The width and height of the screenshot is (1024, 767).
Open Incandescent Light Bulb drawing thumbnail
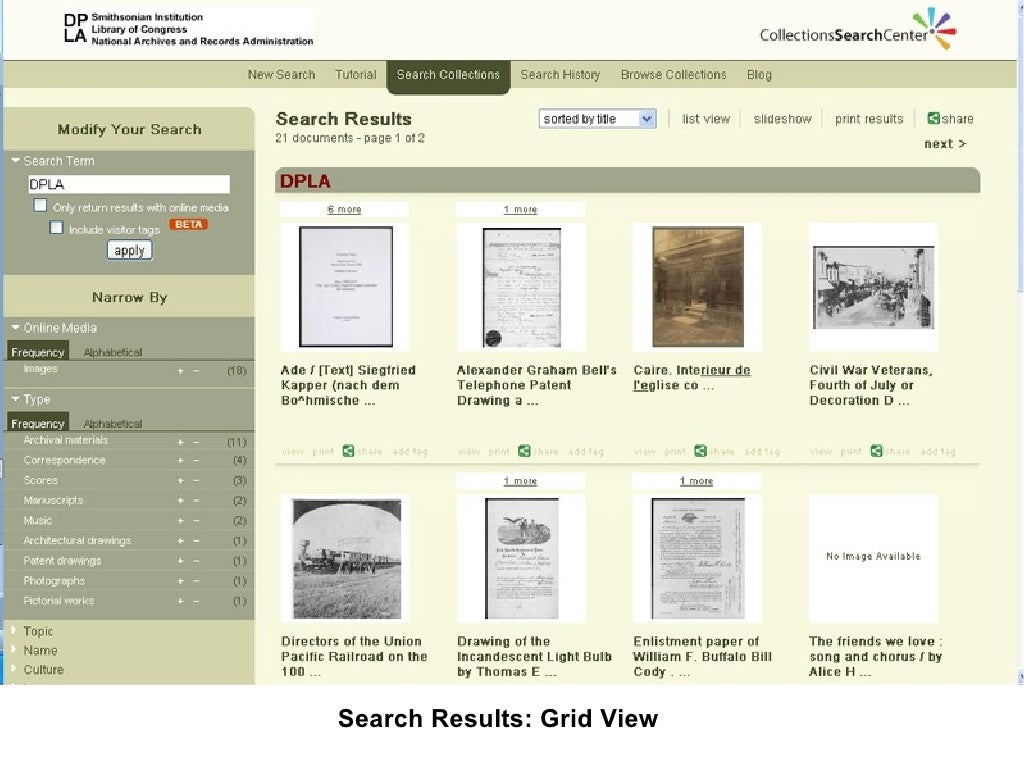[522, 559]
